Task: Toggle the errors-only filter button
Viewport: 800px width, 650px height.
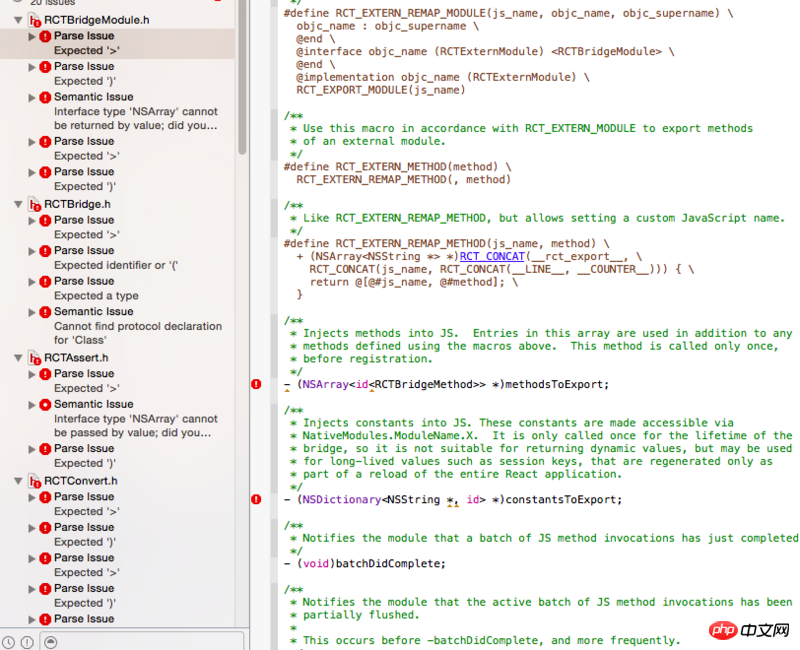Action: point(27,641)
